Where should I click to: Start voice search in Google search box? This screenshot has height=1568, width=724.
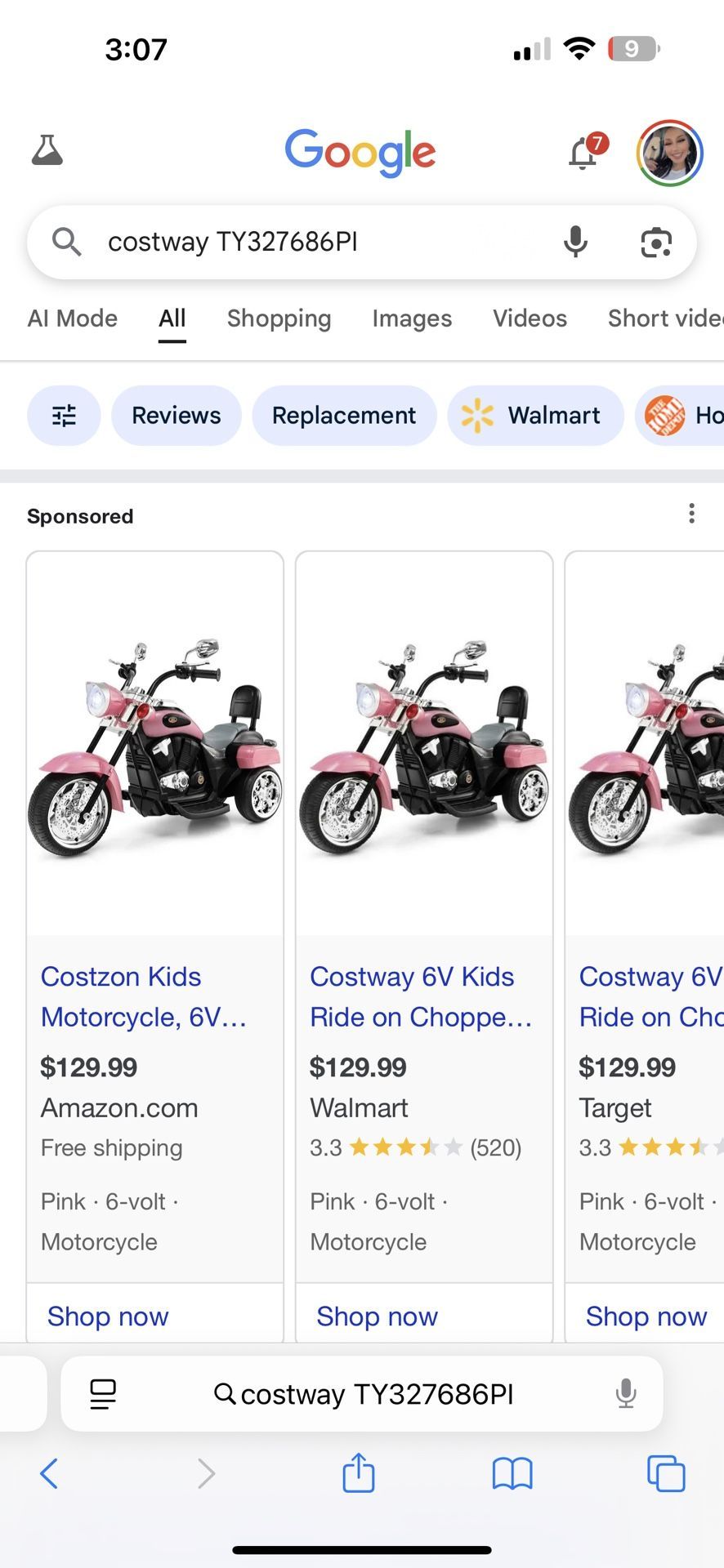[575, 243]
